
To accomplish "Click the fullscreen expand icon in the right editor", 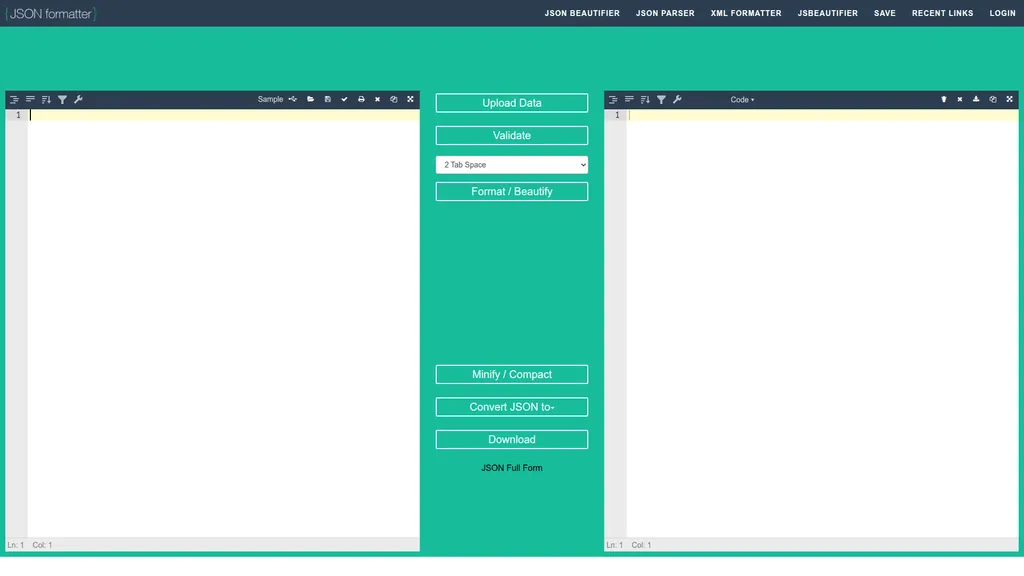I will [x=1010, y=99].
